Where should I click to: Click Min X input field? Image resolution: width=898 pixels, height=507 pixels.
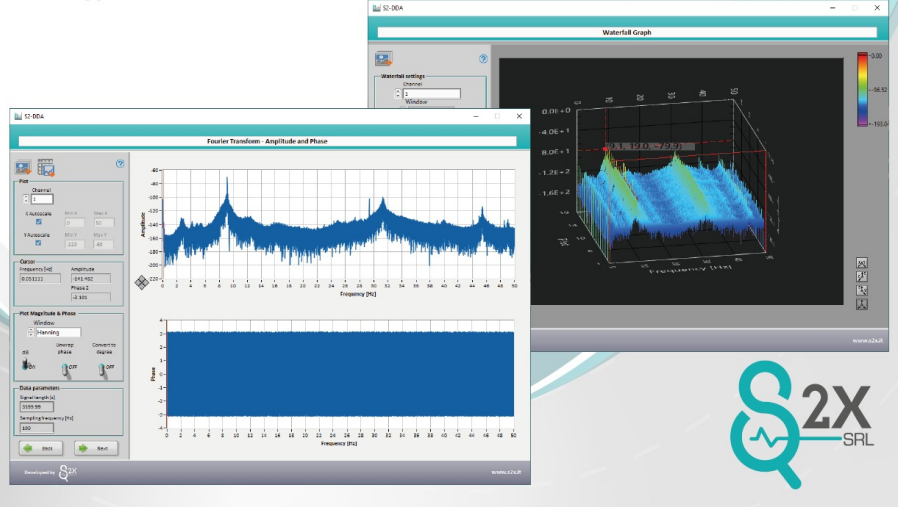74,223
